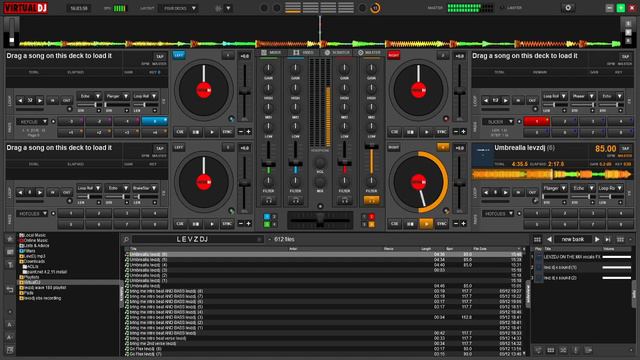Click the crossfader handle

[x=320, y=221]
